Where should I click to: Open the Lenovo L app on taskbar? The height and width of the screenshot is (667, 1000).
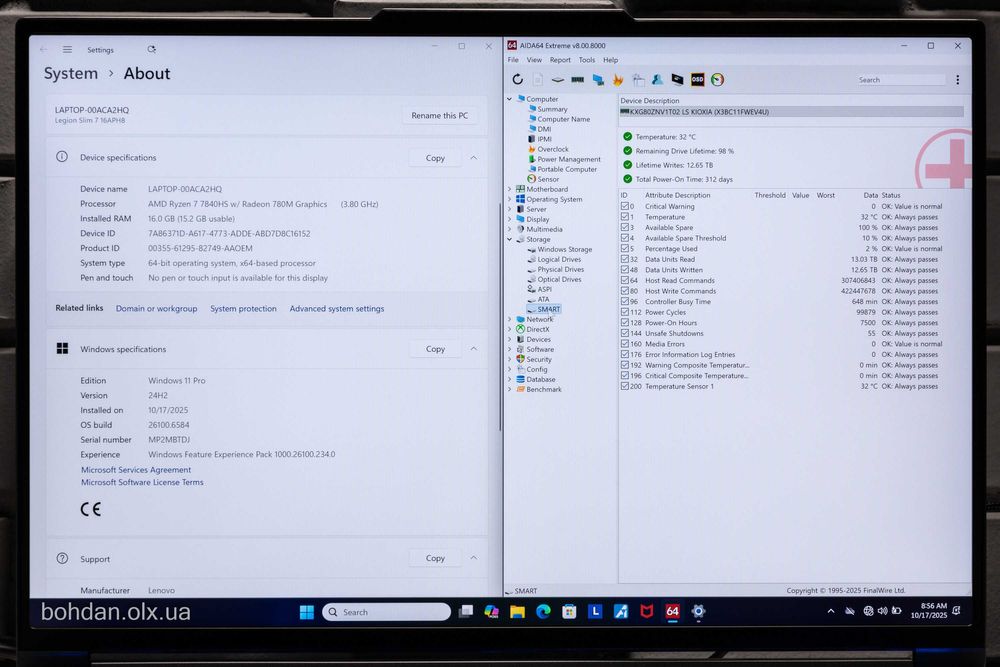coord(595,612)
